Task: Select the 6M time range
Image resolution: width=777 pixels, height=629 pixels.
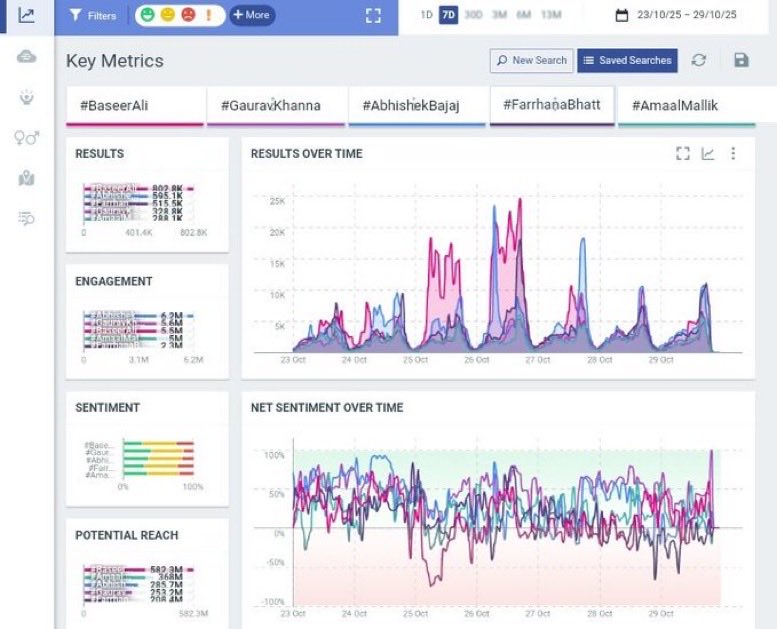Action: [x=523, y=15]
